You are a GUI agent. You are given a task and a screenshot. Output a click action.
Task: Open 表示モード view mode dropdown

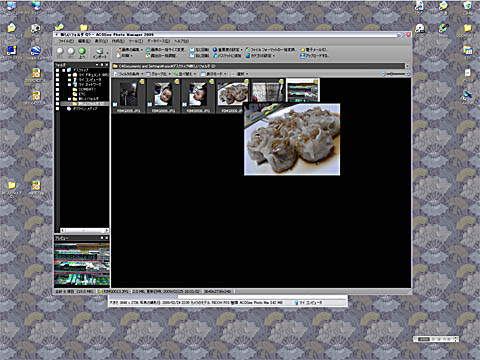pos(214,74)
